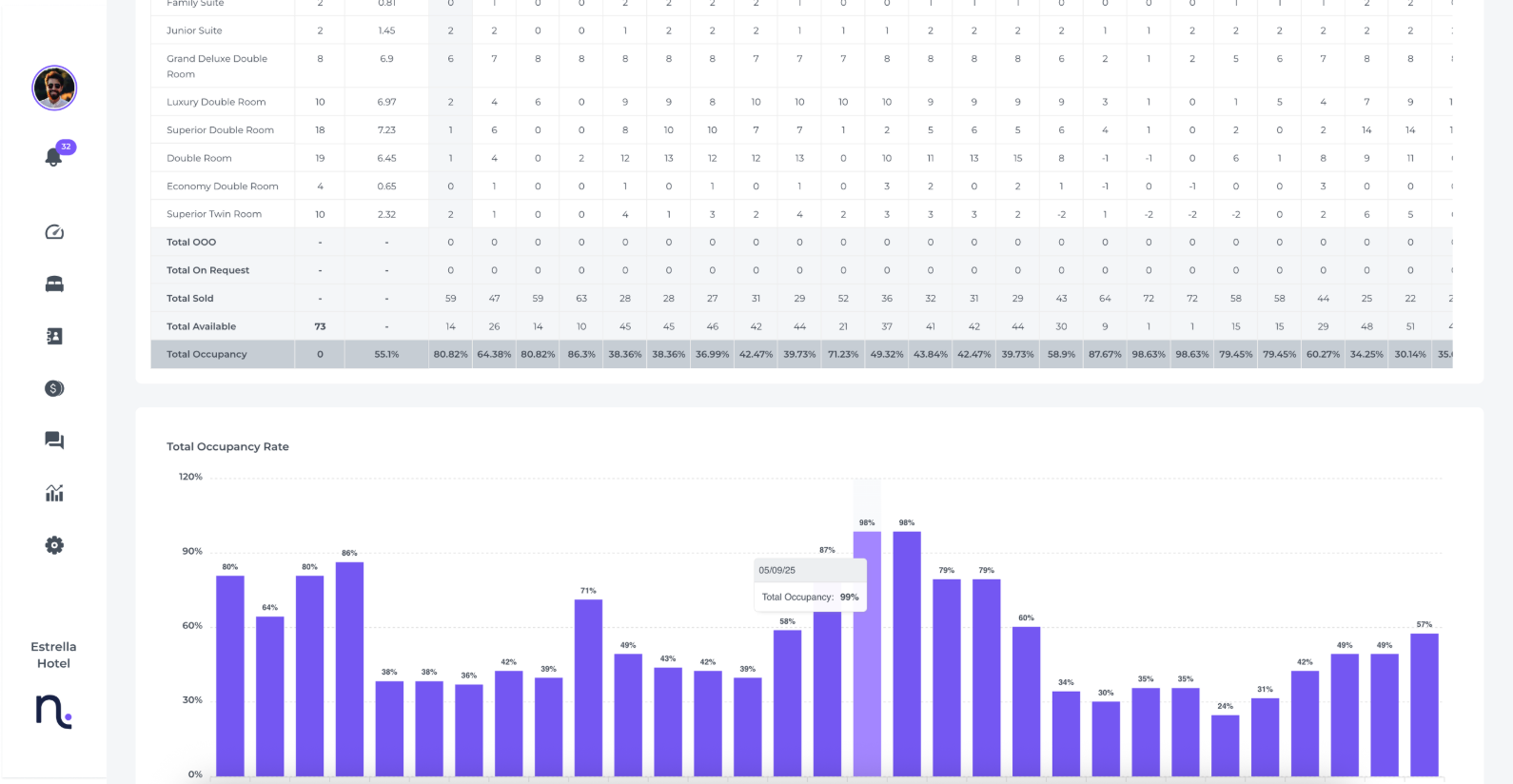Click the 71.23% occupancy cell
Image resolution: width=1513 pixels, height=784 pixels.
pos(843,354)
